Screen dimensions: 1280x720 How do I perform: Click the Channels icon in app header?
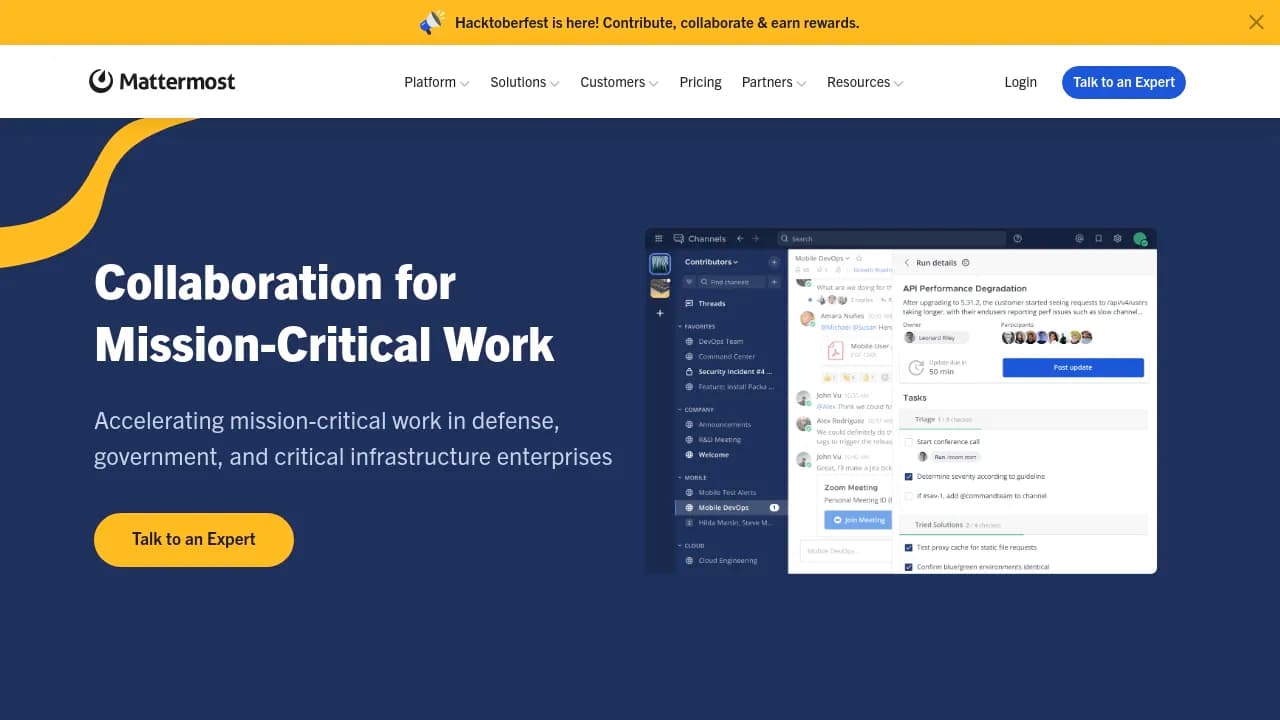tap(679, 239)
